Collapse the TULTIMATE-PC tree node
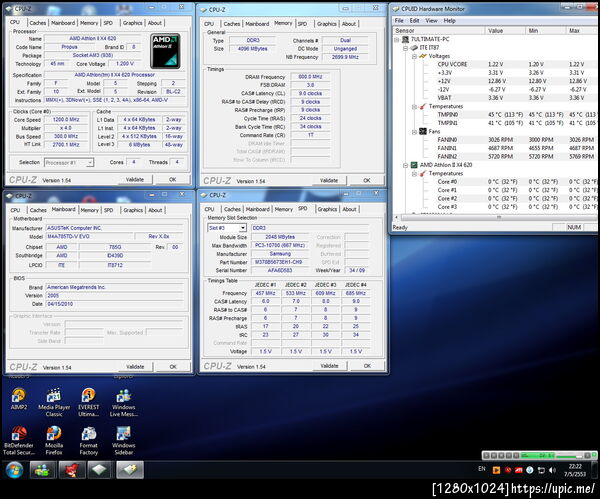 397,39
